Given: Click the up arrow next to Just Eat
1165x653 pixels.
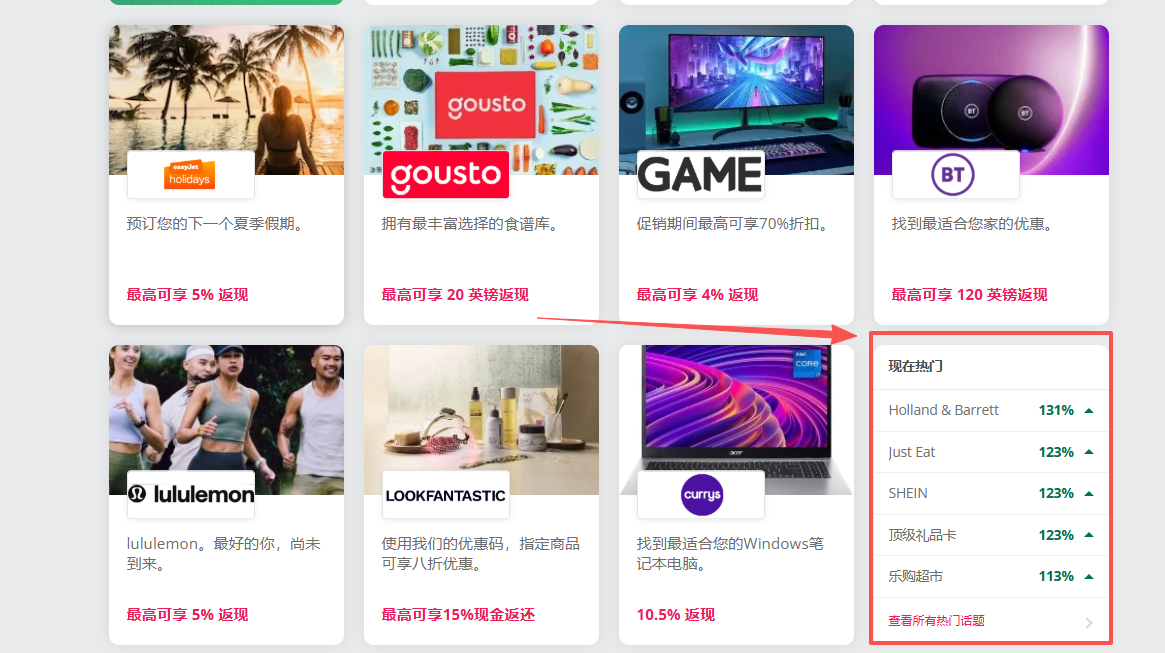Looking at the screenshot, I should click(1088, 452).
